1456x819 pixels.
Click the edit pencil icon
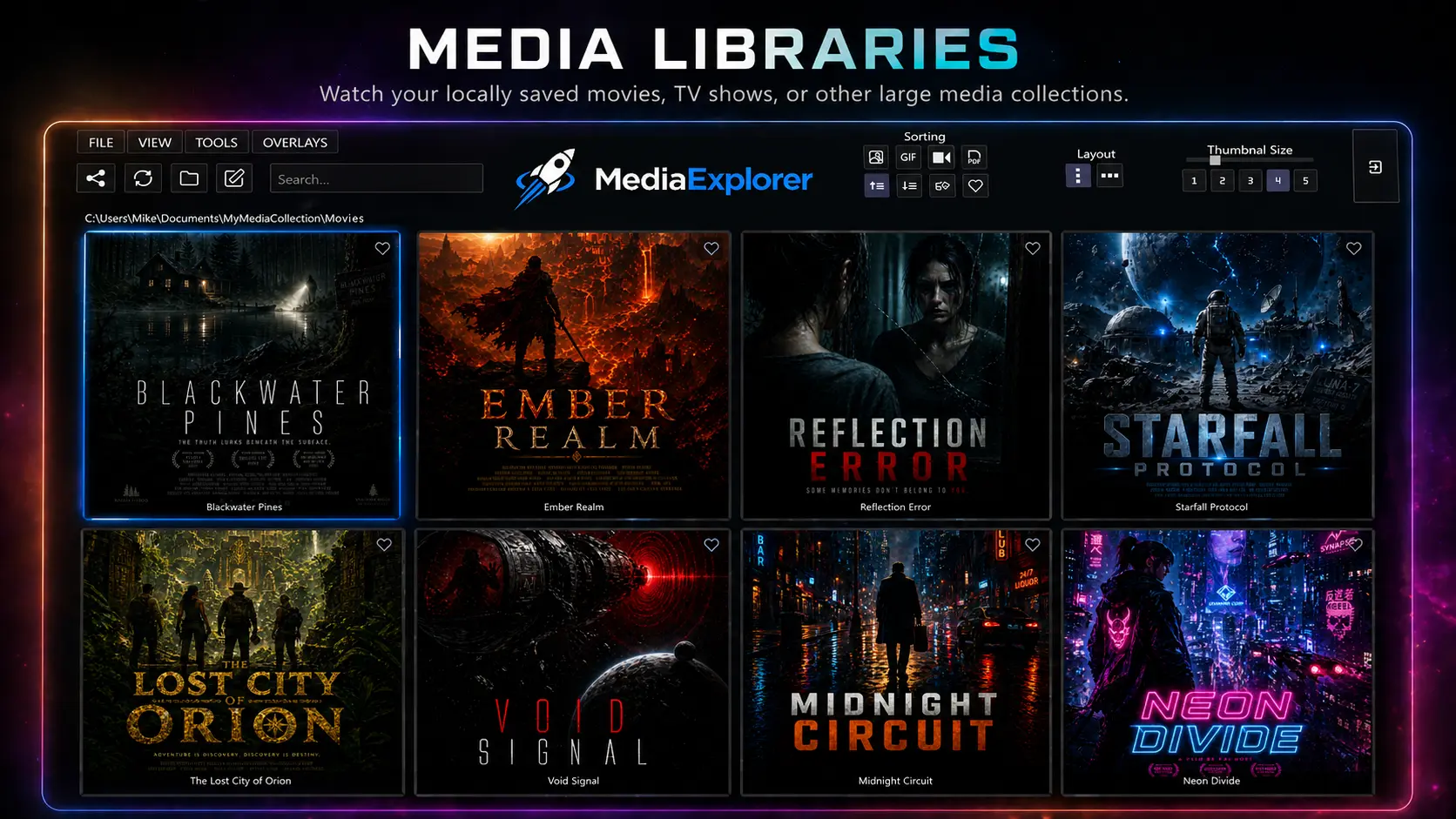[234, 178]
